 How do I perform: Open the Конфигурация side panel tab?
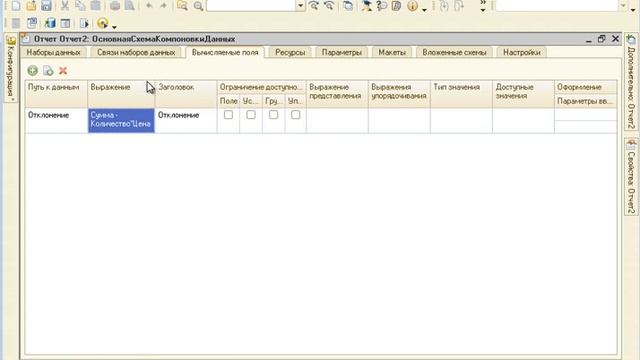[11, 68]
